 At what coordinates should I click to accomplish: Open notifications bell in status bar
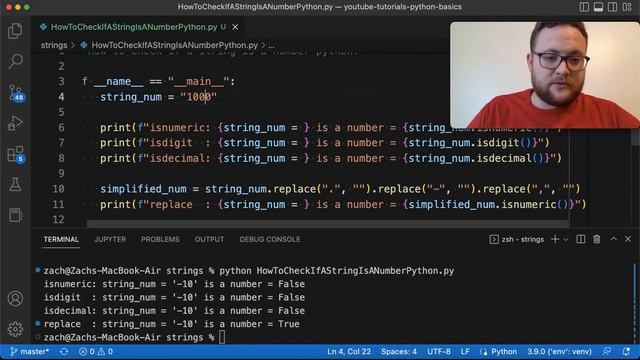click(x=626, y=351)
